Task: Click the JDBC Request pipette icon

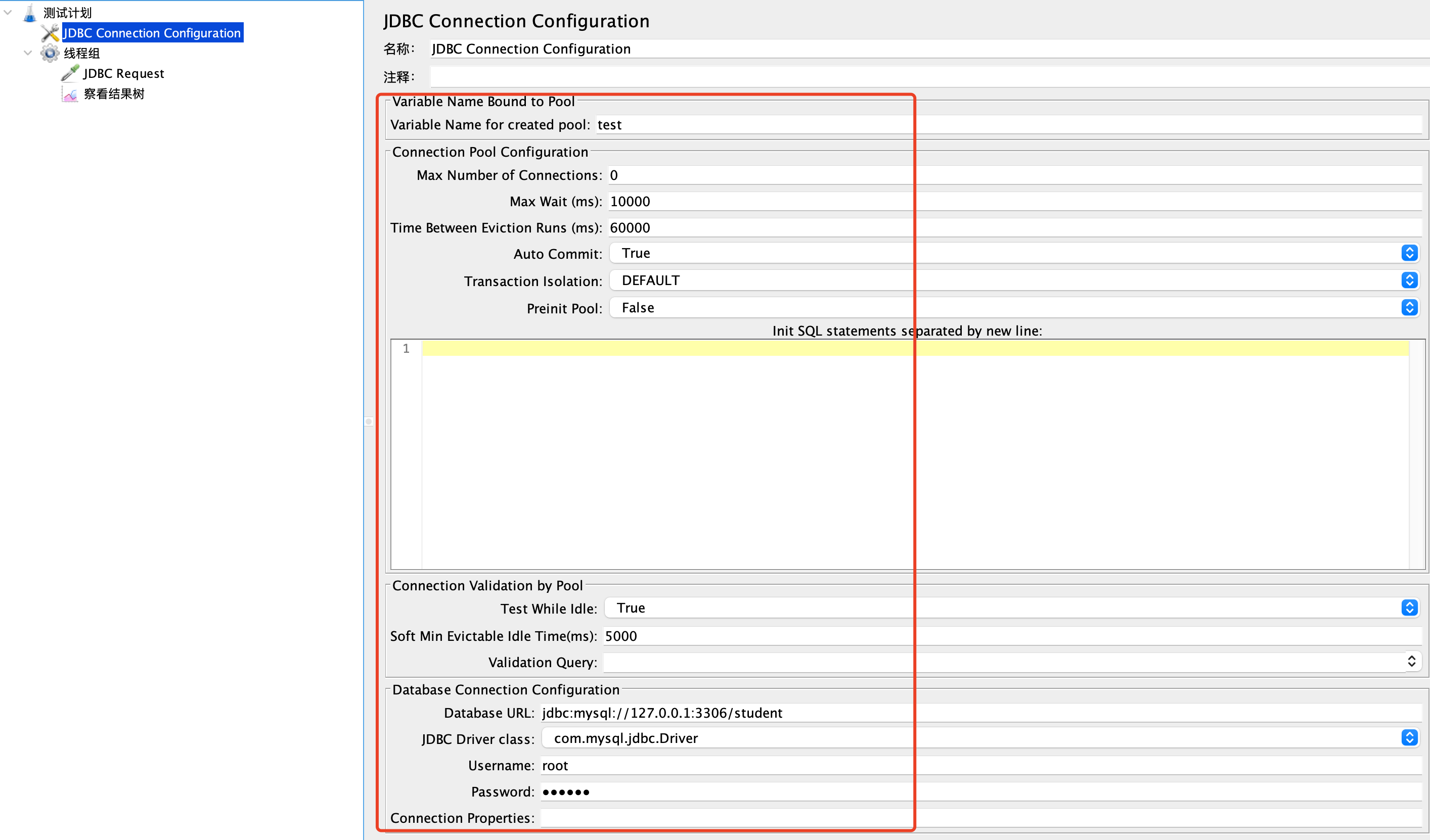Action: click(x=70, y=73)
